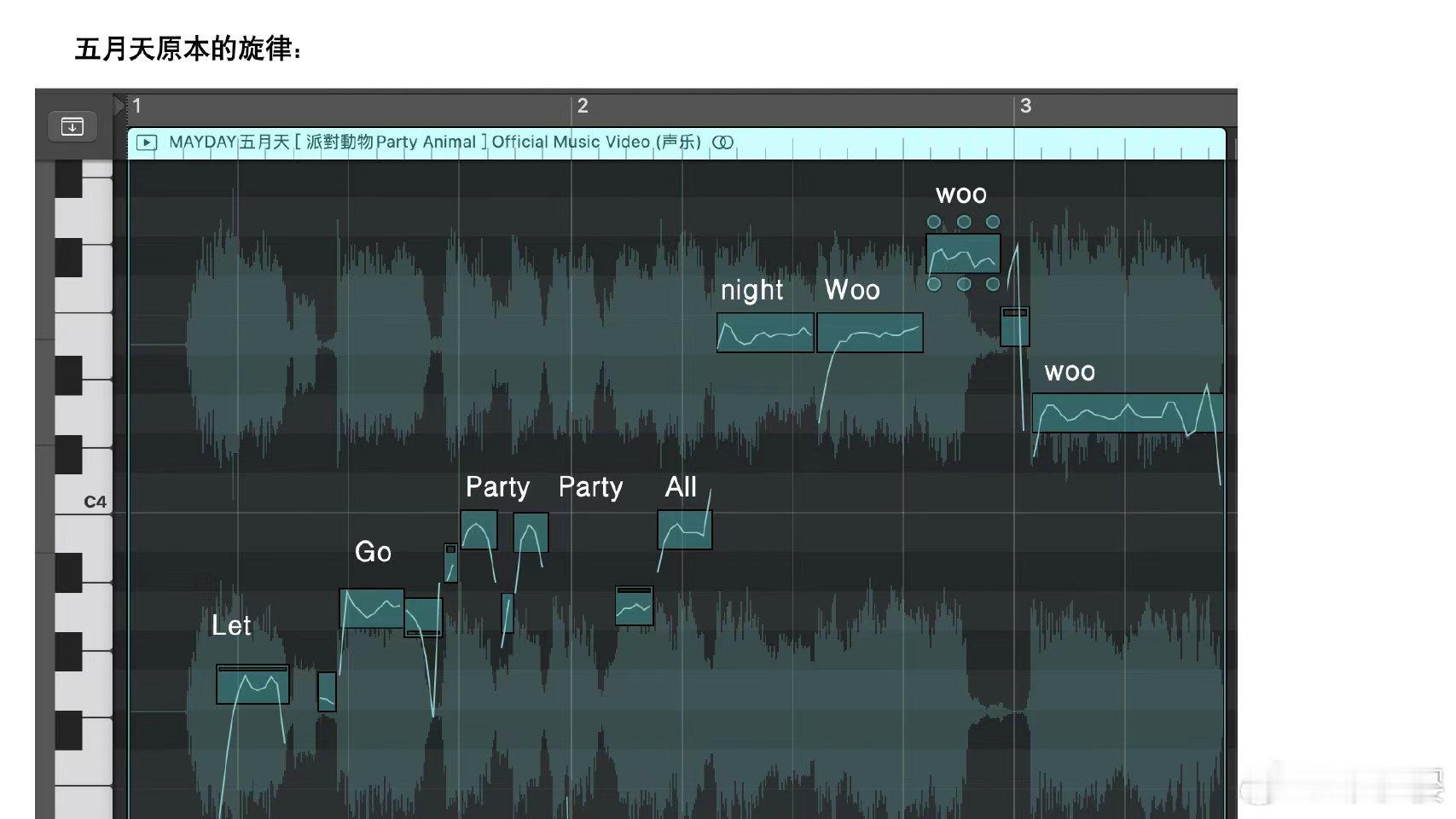Click the selected woo note's bottom-left gain handle
Screen dimensions: 1456x819
tap(934, 284)
